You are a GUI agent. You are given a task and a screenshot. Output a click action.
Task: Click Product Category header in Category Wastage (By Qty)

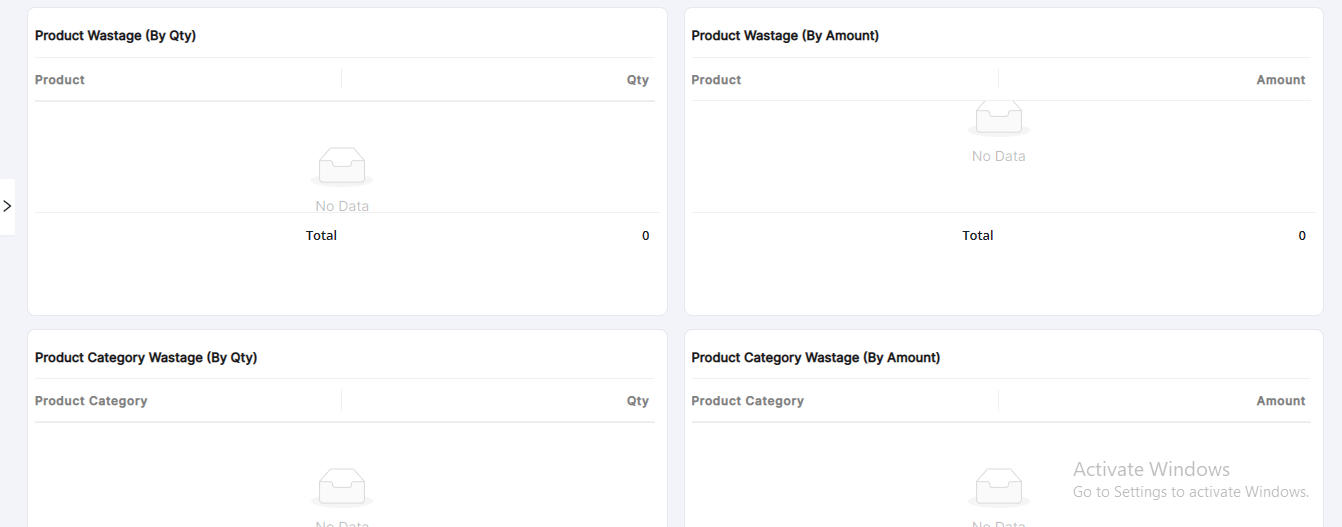[91, 401]
